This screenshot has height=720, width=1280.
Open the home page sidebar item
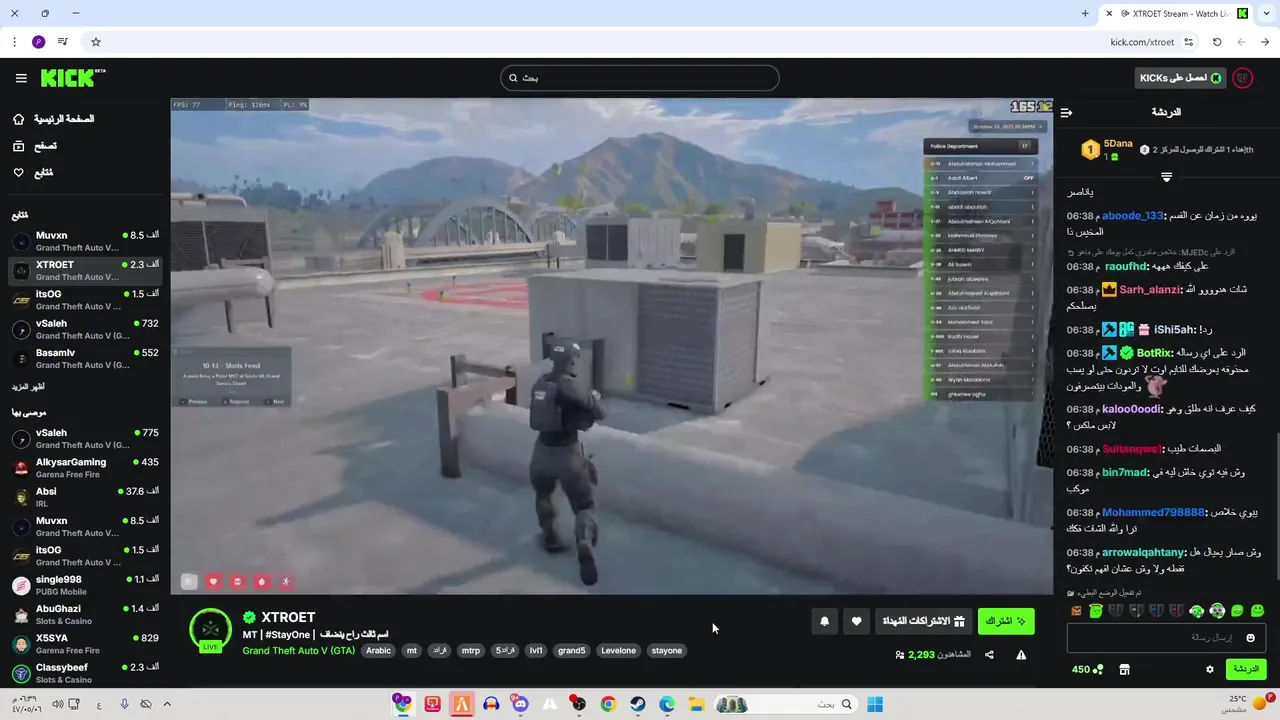53,119
